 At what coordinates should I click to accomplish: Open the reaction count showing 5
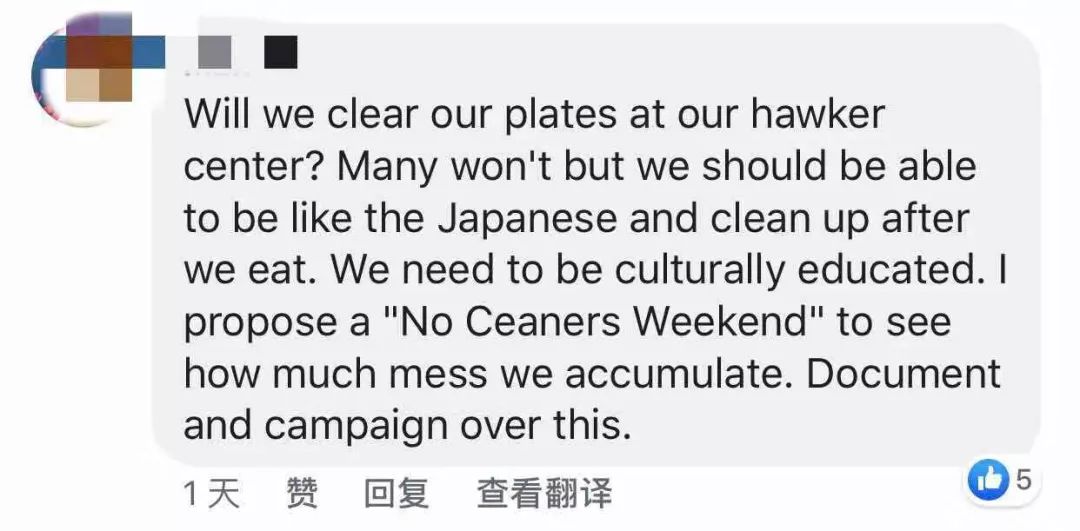1022,480
